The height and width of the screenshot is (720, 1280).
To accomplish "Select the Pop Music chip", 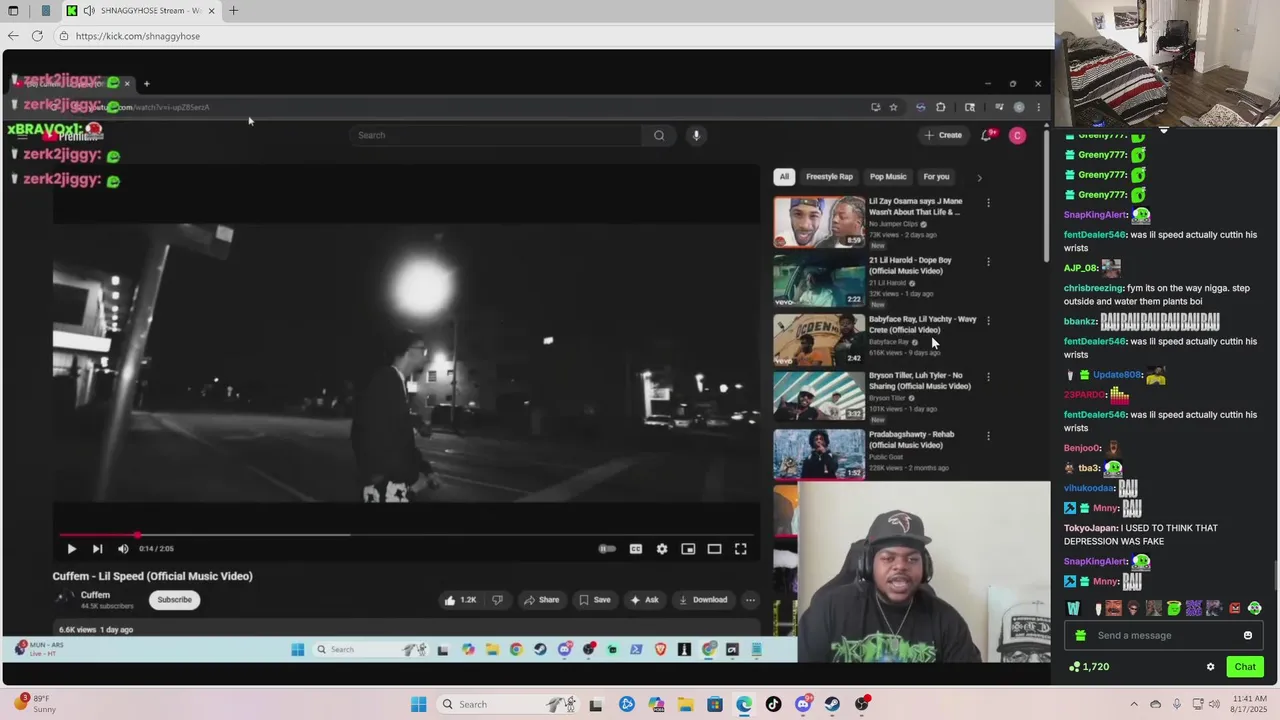I will pyautogui.click(x=888, y=177).
